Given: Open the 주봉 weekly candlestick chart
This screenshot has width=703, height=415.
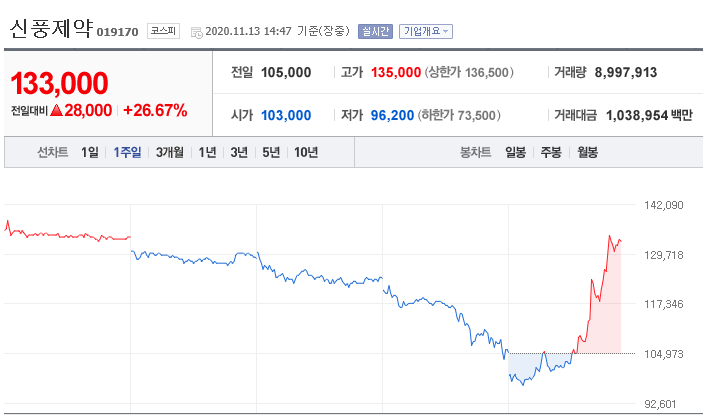Looking at the screenshot, I should tap(551, 152).
